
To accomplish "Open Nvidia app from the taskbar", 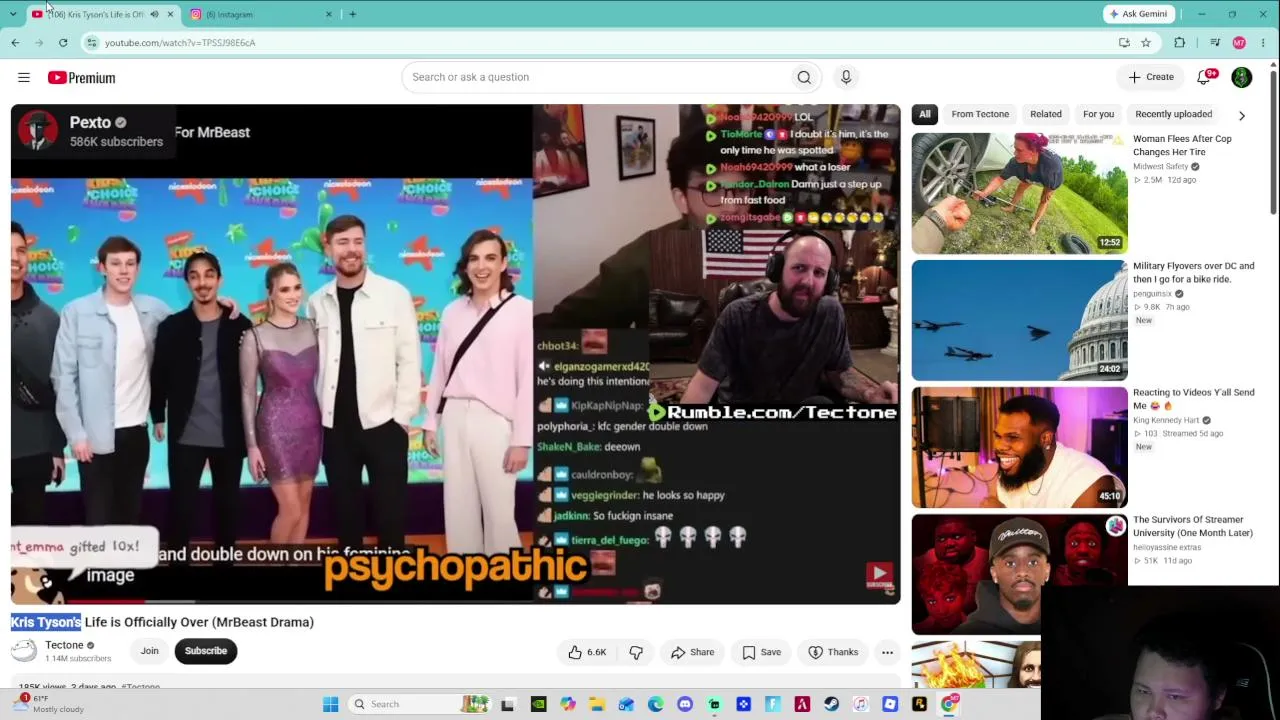I will [538, 704].
